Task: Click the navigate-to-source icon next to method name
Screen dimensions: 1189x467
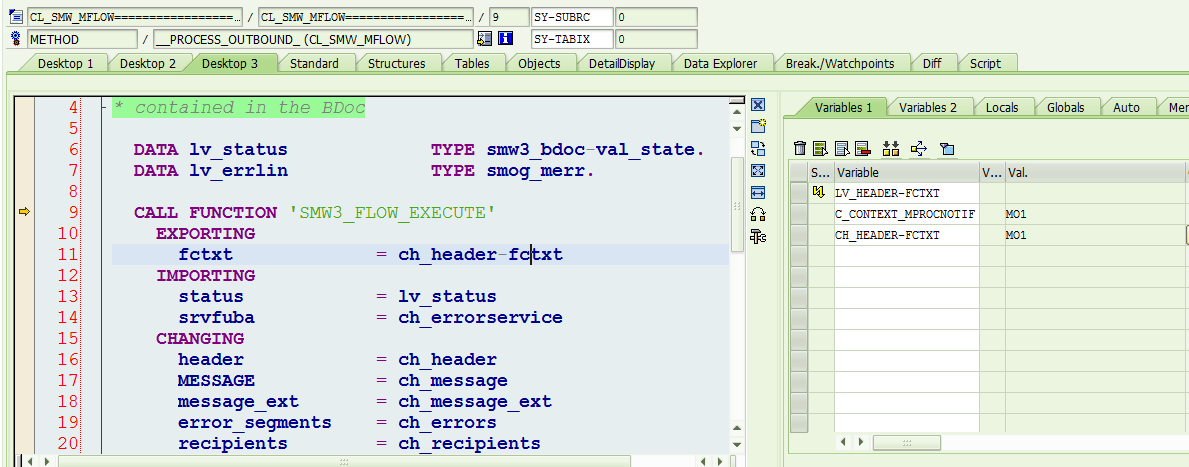Action: (483, 39)
